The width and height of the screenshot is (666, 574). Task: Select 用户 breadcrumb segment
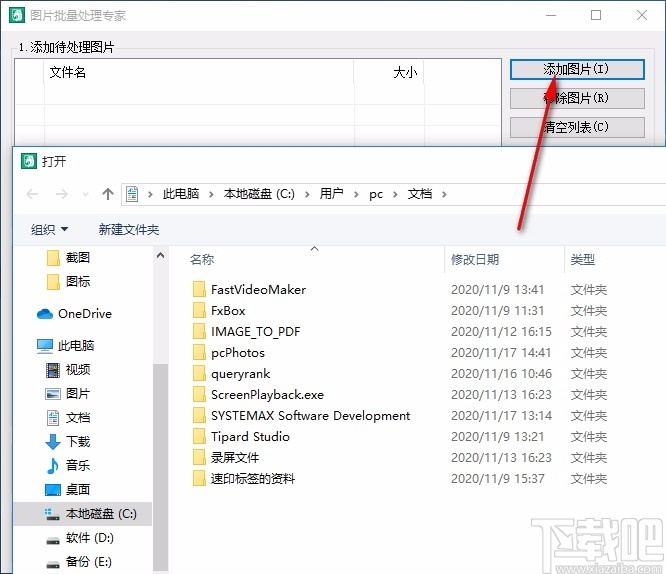[x=332, y=194]
